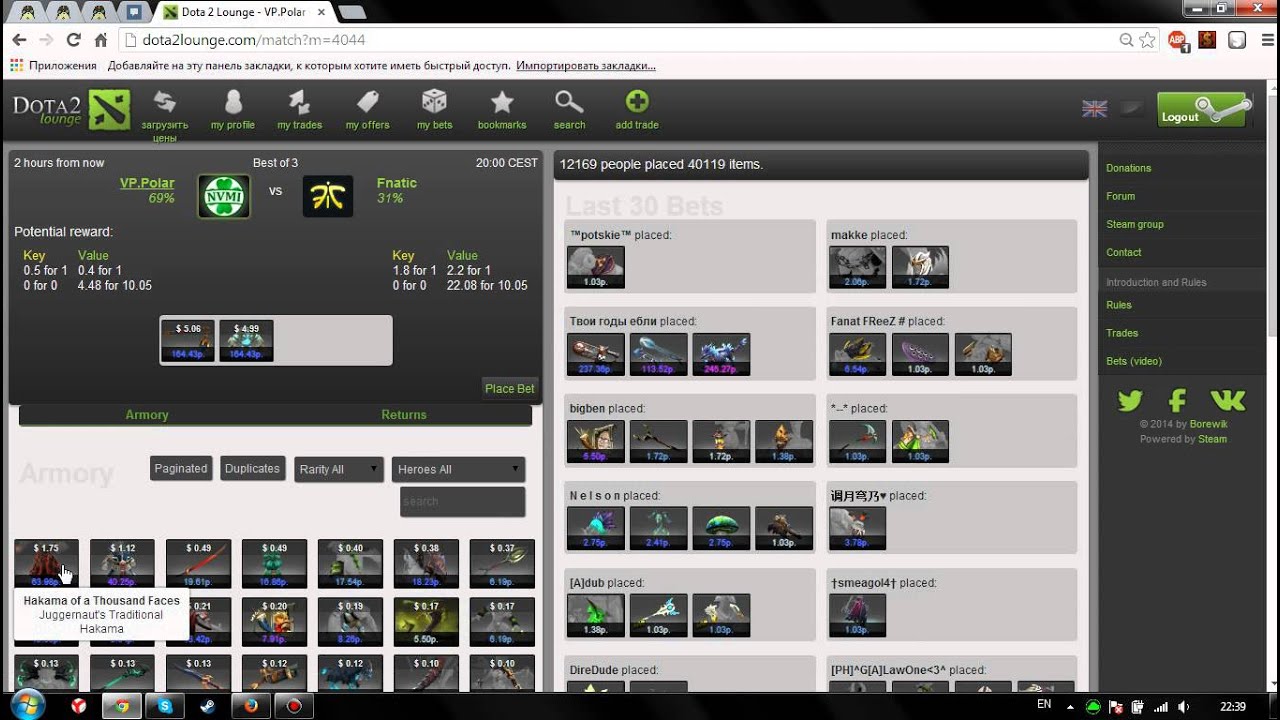Open Rules in sidebar

click(1119, 305)
